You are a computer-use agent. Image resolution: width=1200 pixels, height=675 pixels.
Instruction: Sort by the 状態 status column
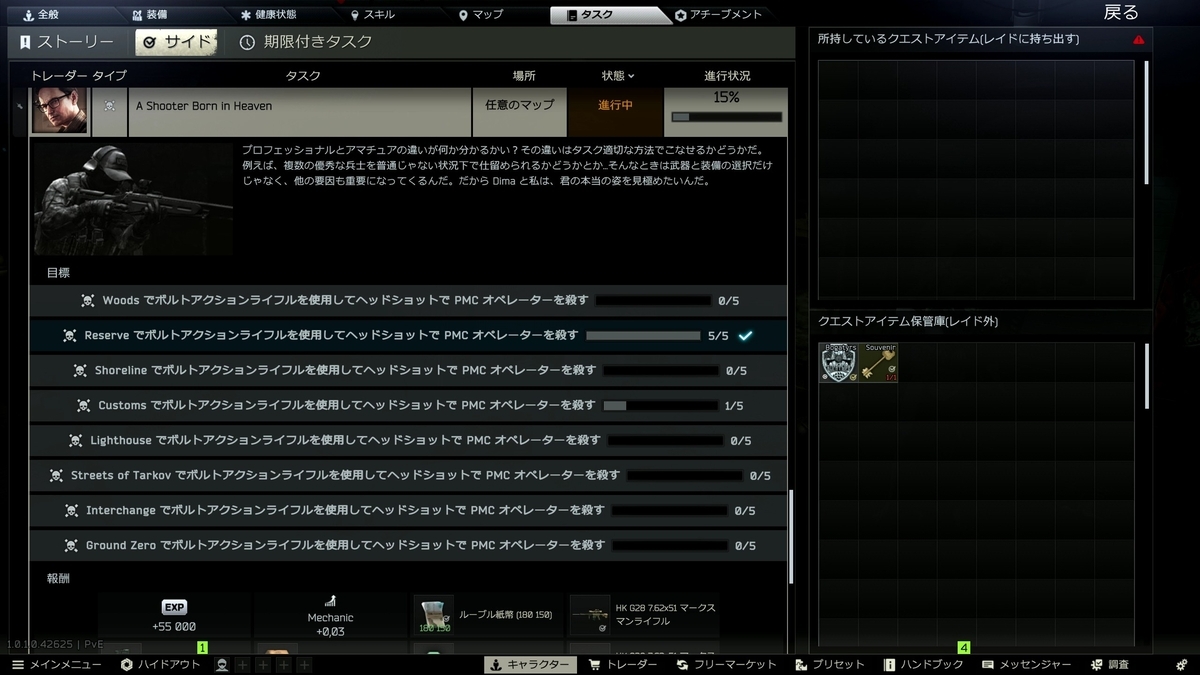coord(618,76)
